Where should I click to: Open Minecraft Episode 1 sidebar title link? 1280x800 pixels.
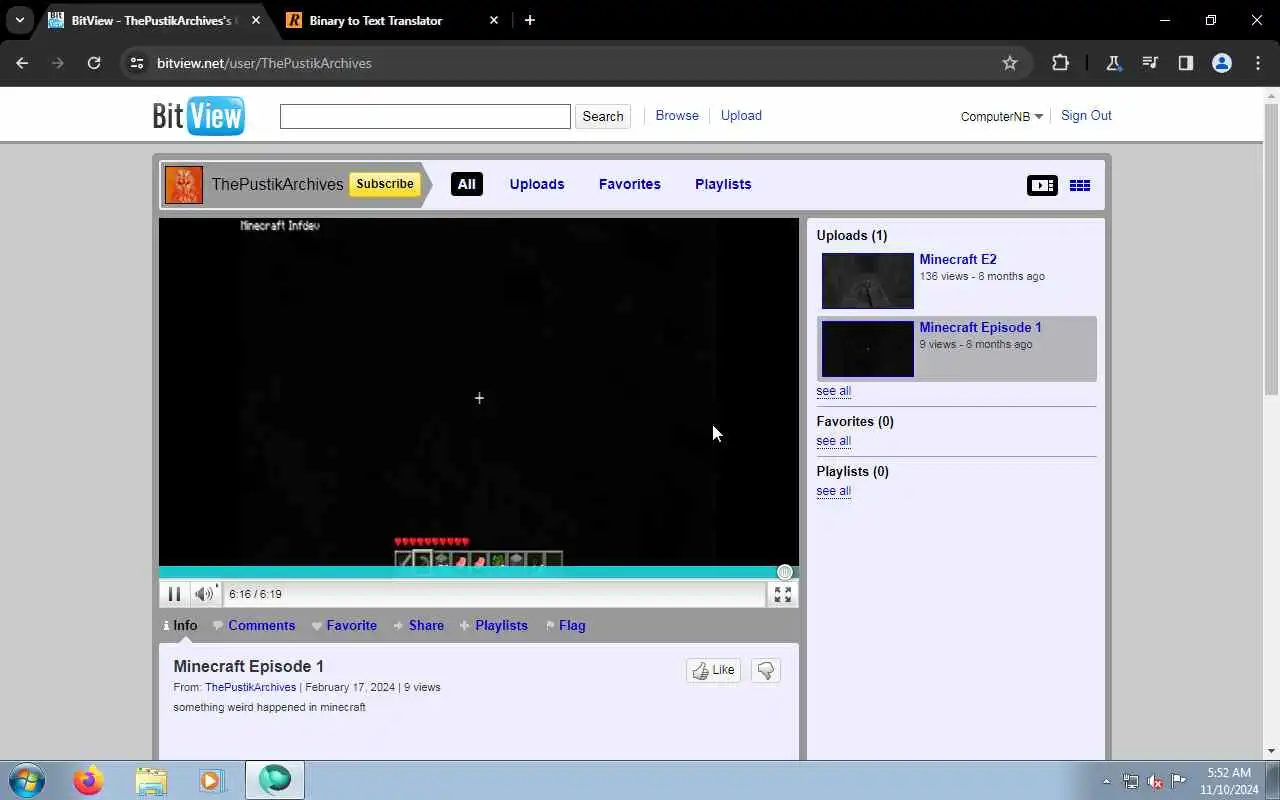980,327
